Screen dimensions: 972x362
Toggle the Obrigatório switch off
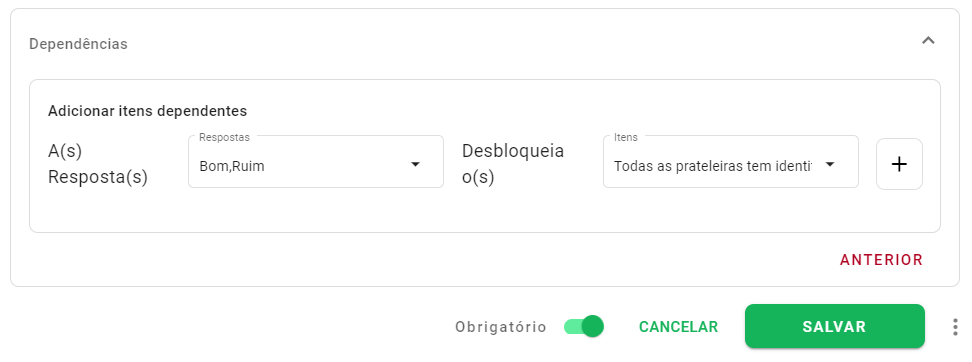(x=583, y=326)
